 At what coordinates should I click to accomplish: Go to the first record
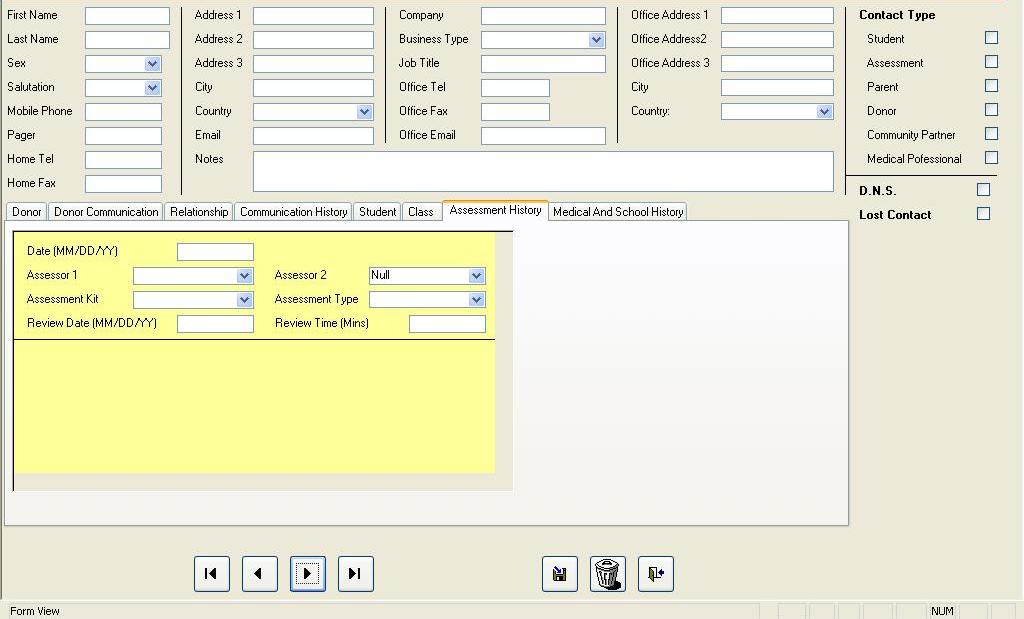click(x=212, y=574)
